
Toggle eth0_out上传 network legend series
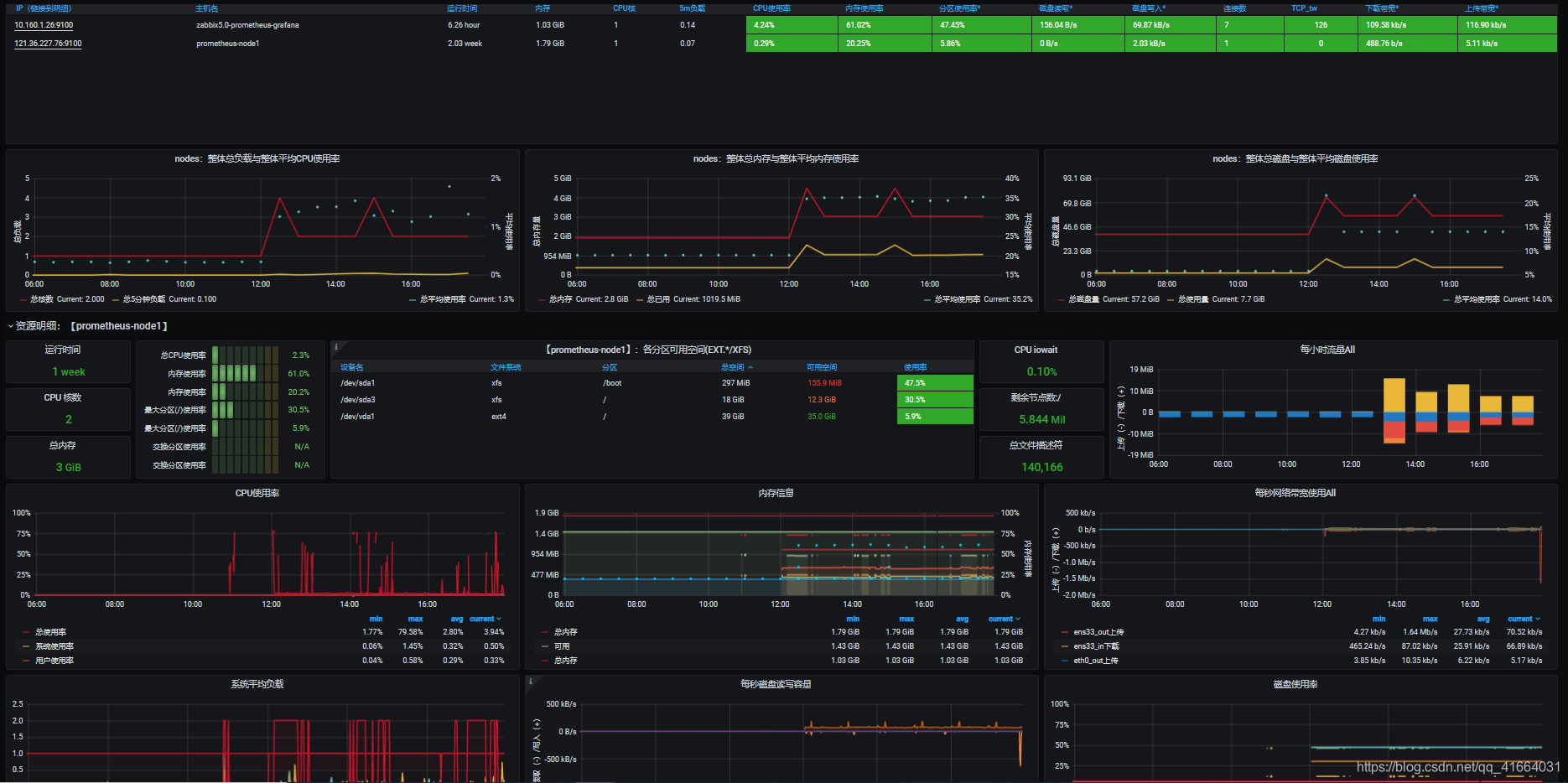point(1096,661)
